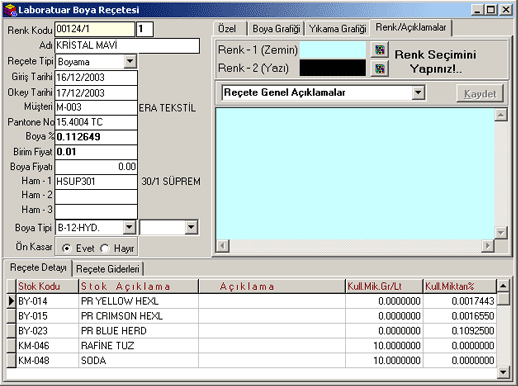Switch to the Yıkama Grafiği tab
This screenshot has height=386, width=518.
pos(337,29)
